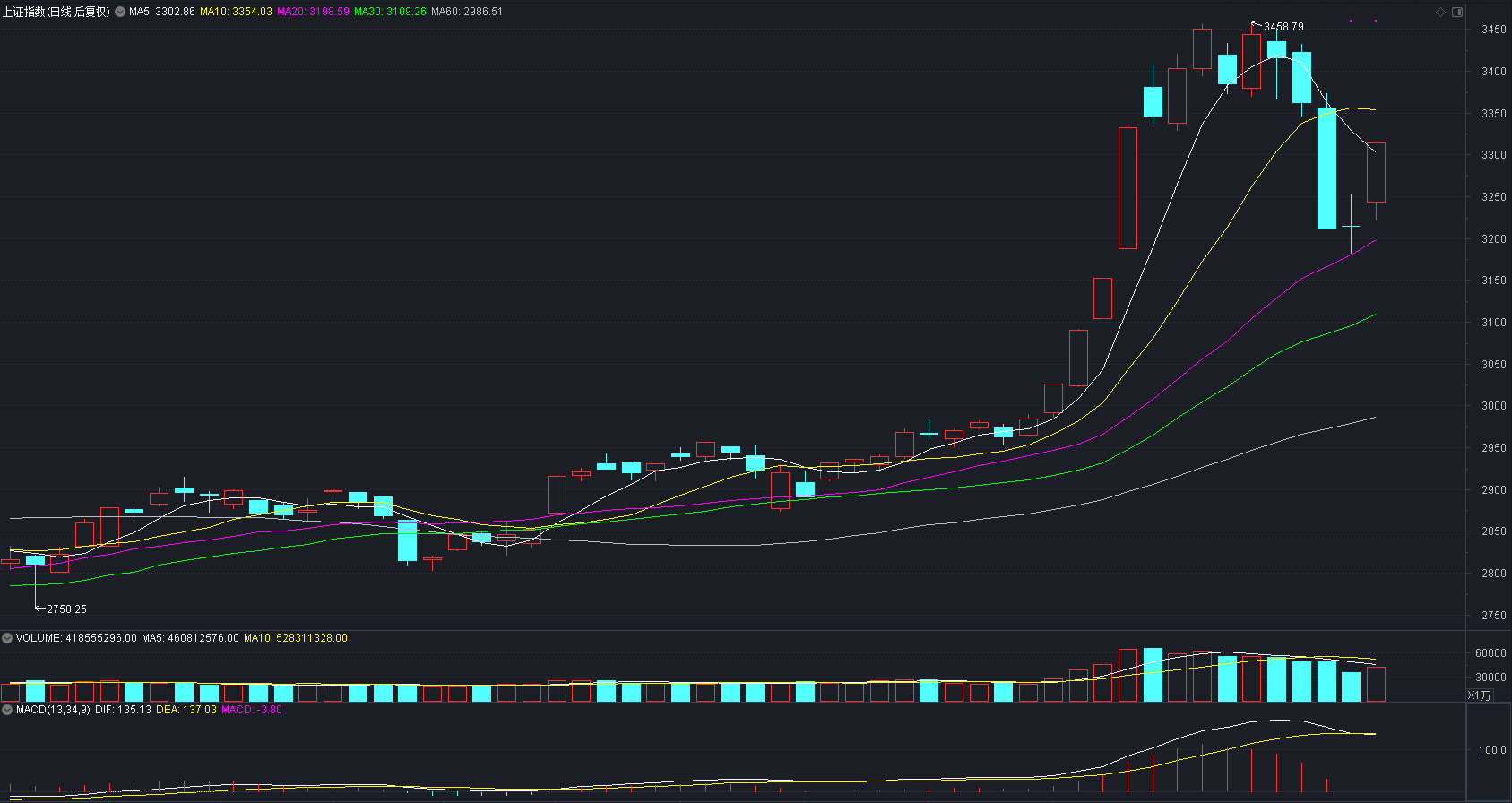Click the X1万 volume unit button

click(x=1480, y=695)
